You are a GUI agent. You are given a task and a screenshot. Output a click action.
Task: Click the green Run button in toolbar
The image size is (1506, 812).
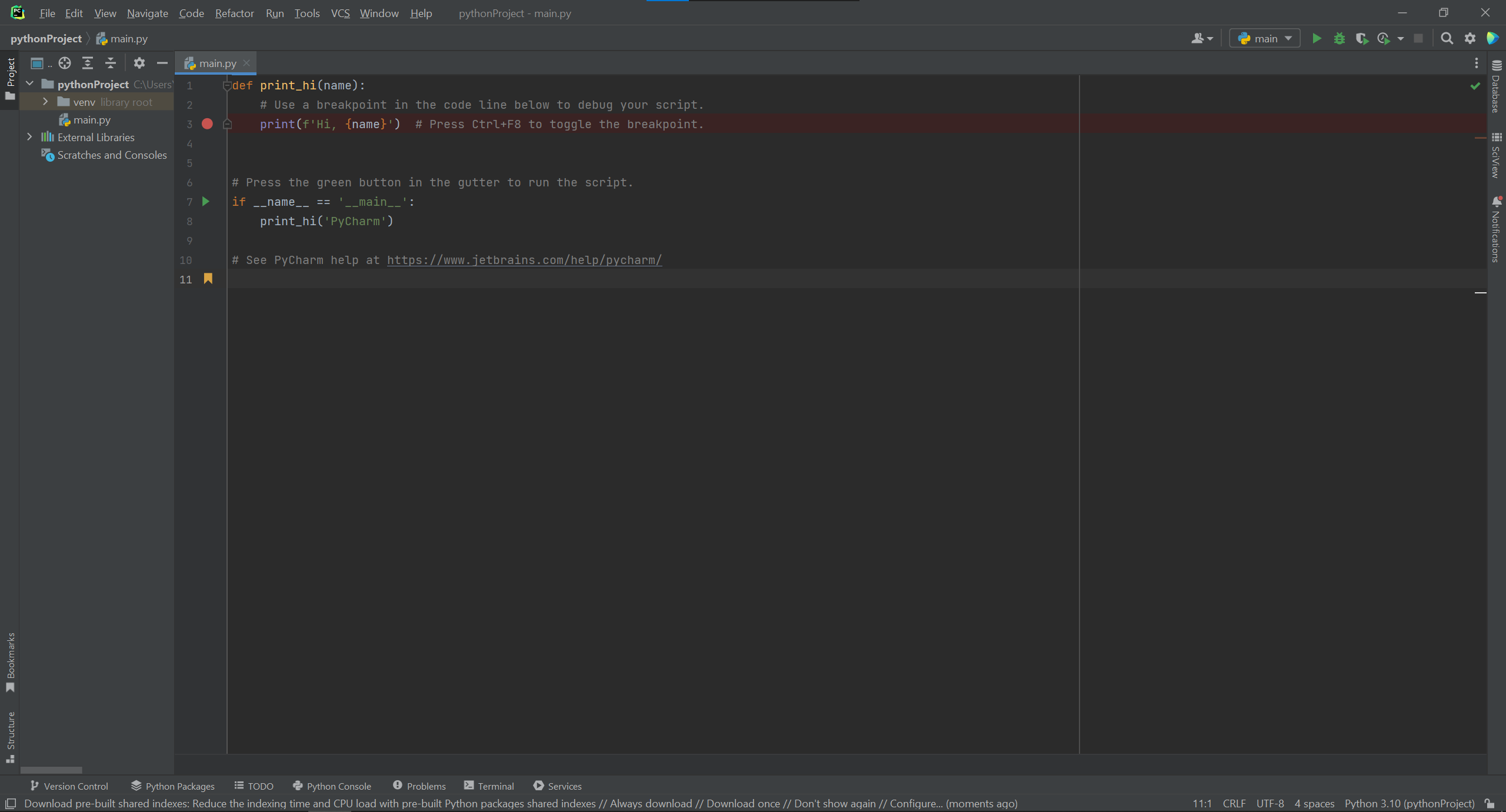(x=1317, y=39)
